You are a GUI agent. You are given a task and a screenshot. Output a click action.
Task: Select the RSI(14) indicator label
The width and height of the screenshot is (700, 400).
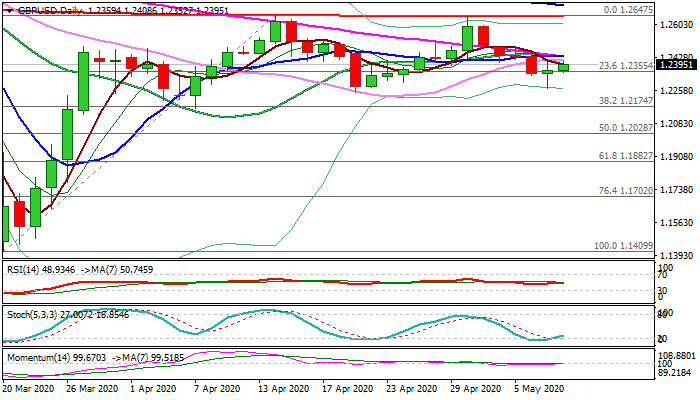[x=20, y=270]
